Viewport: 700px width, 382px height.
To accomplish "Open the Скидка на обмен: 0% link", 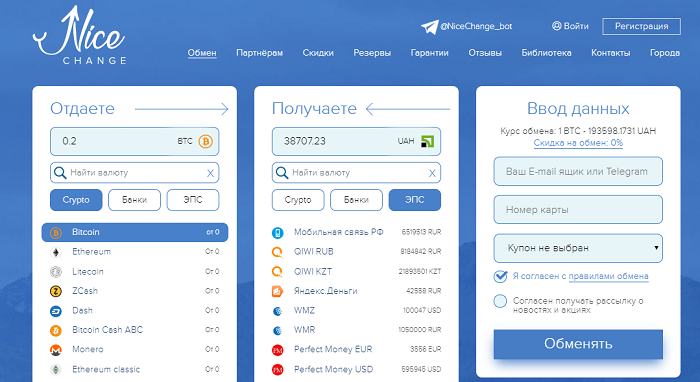I will coord(578,143).
